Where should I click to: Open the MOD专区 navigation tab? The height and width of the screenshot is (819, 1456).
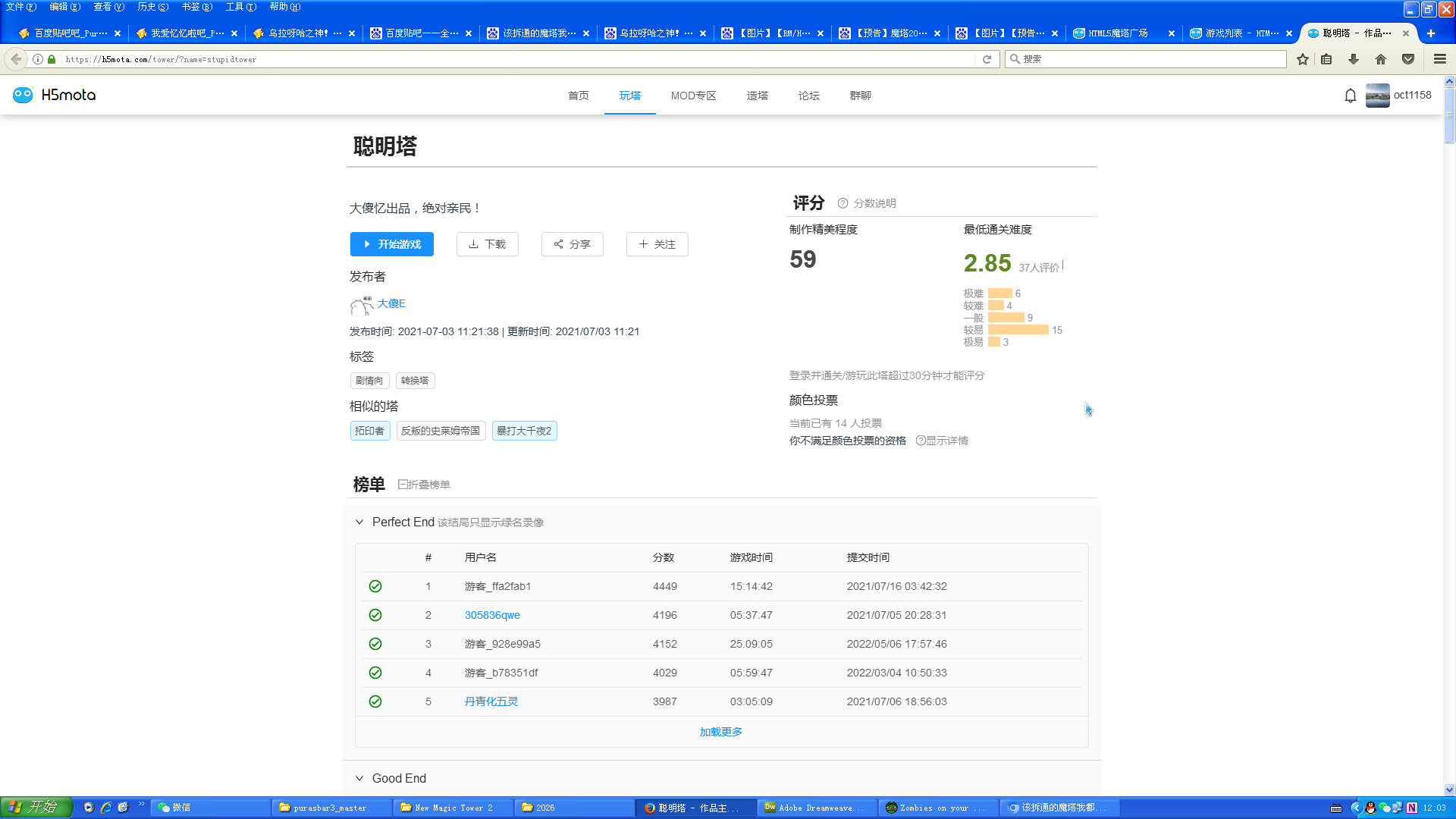694,96
